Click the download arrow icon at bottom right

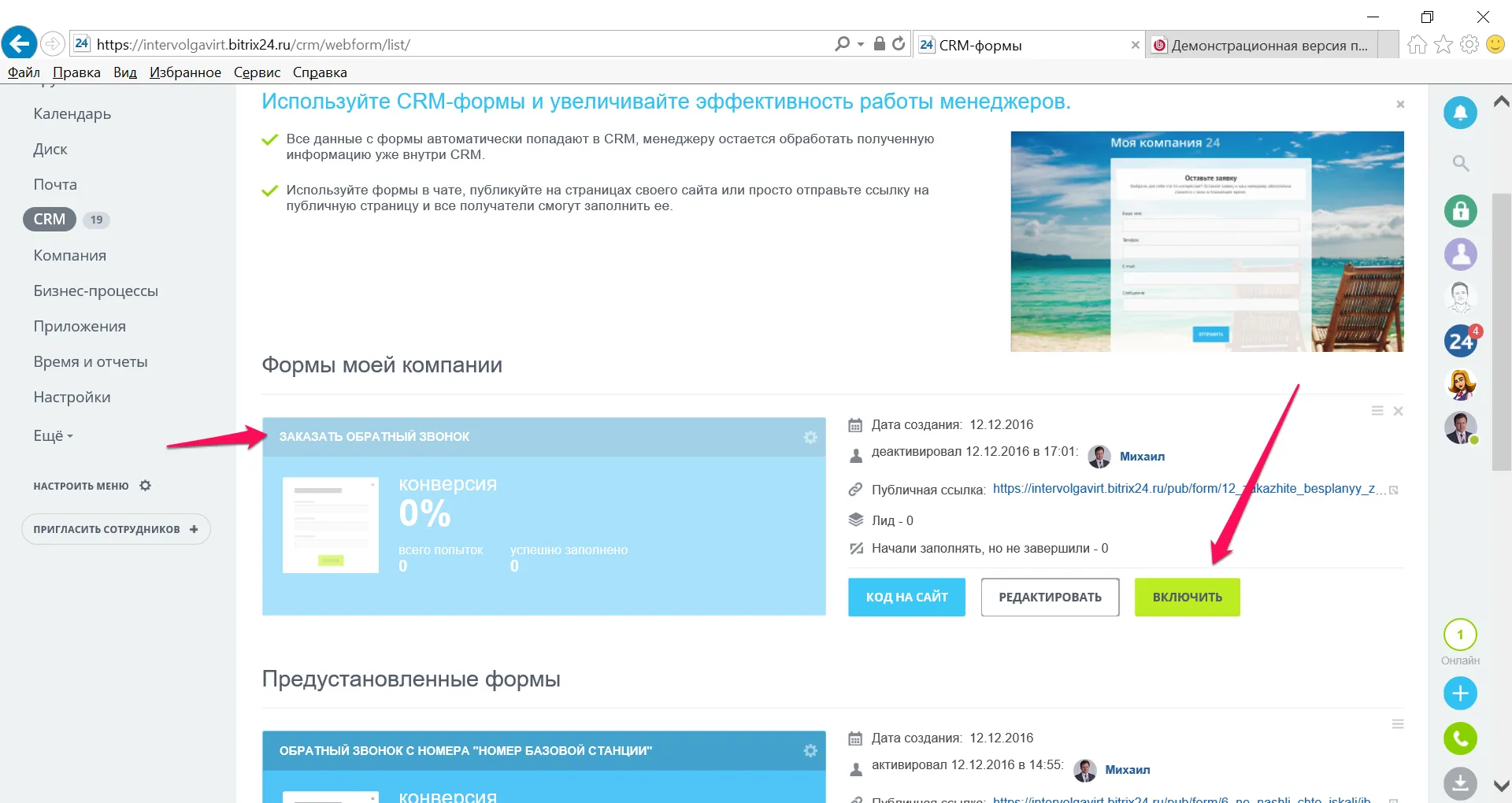(x=1460, y=783)
